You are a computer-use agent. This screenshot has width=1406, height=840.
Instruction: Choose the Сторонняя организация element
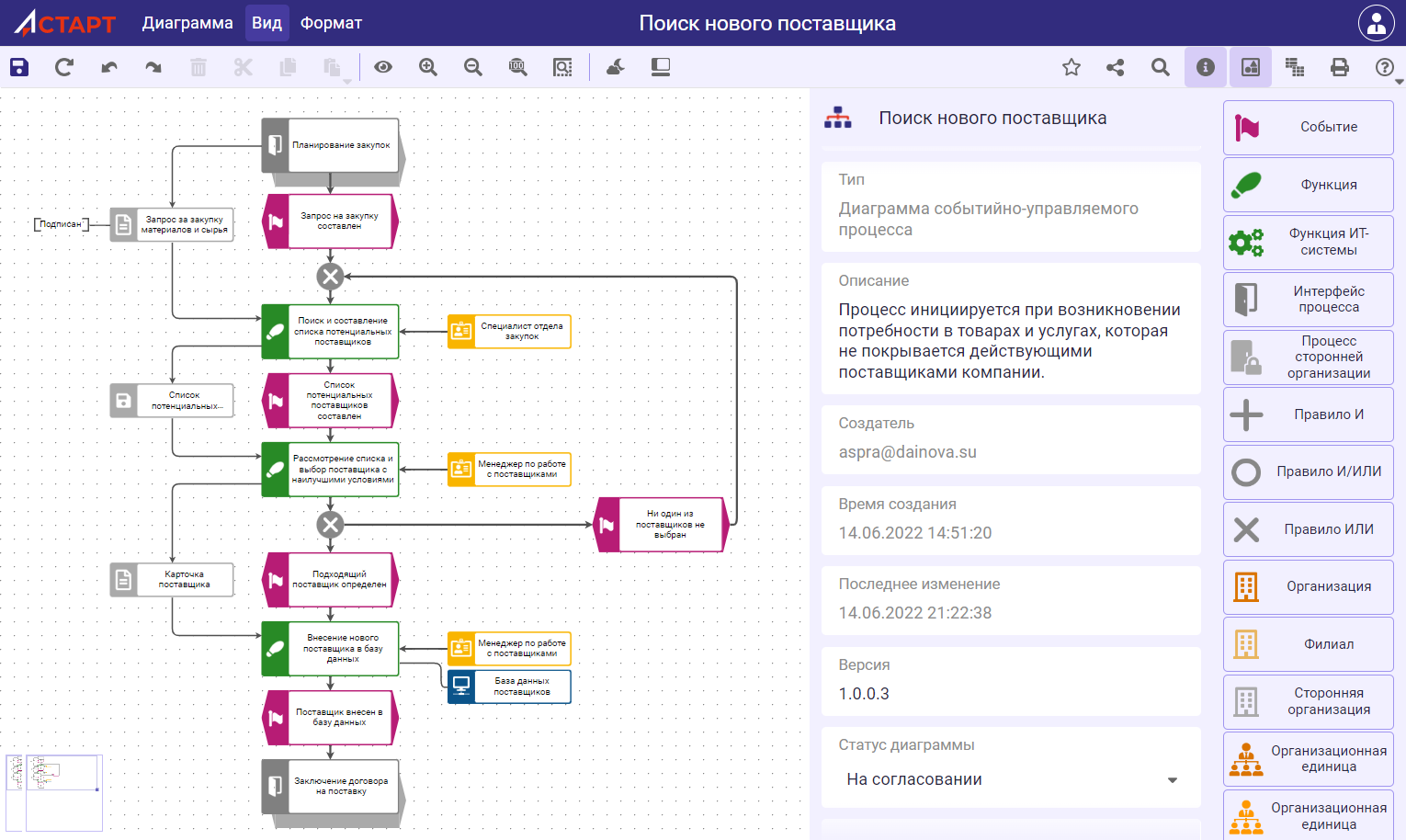pos(1309,701)
